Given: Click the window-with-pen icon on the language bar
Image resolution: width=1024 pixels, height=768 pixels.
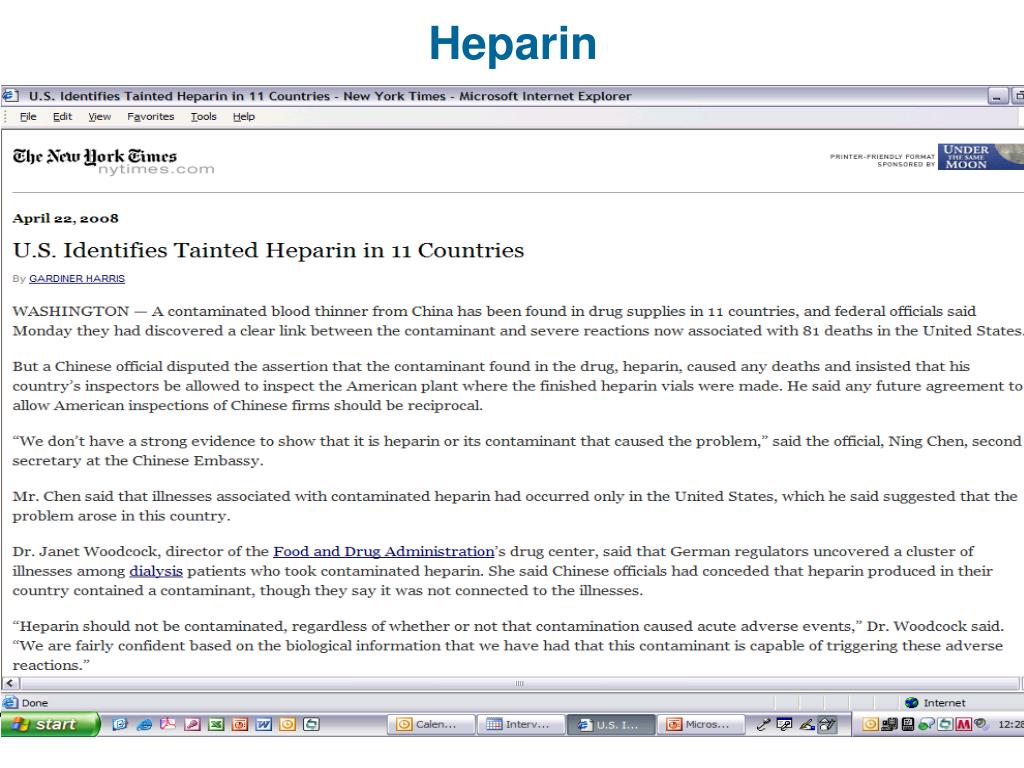Looking at the screenshot, I should [x=784, y=724].
